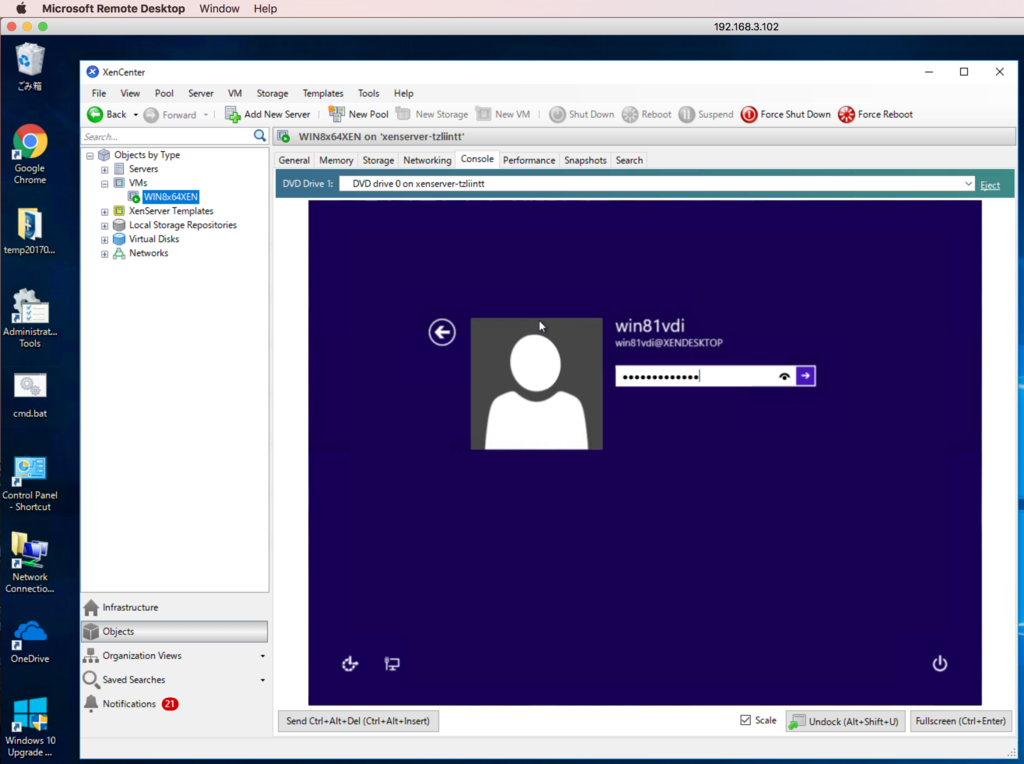The height and width of the screenshot is (764, 1024).
Task: Click the Ease of Access icon
Action: pos(350,664)
